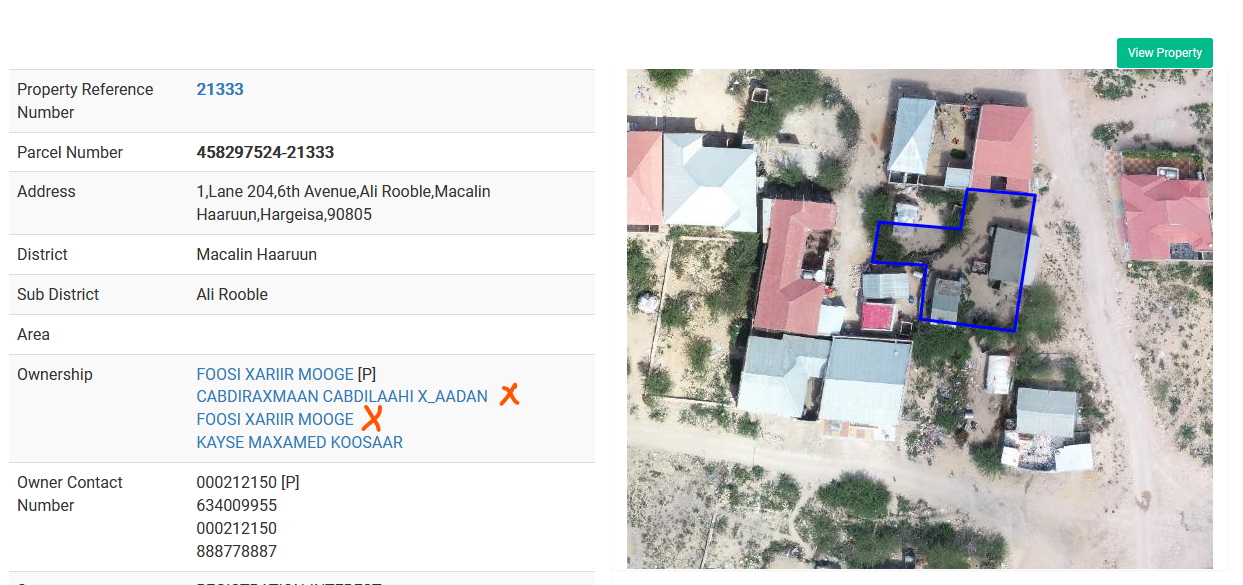Open CABDIRAXMAAN CABDILAAHI X_AADAN owner link
Screen dimensions: 1243x585
coord(342,396)
